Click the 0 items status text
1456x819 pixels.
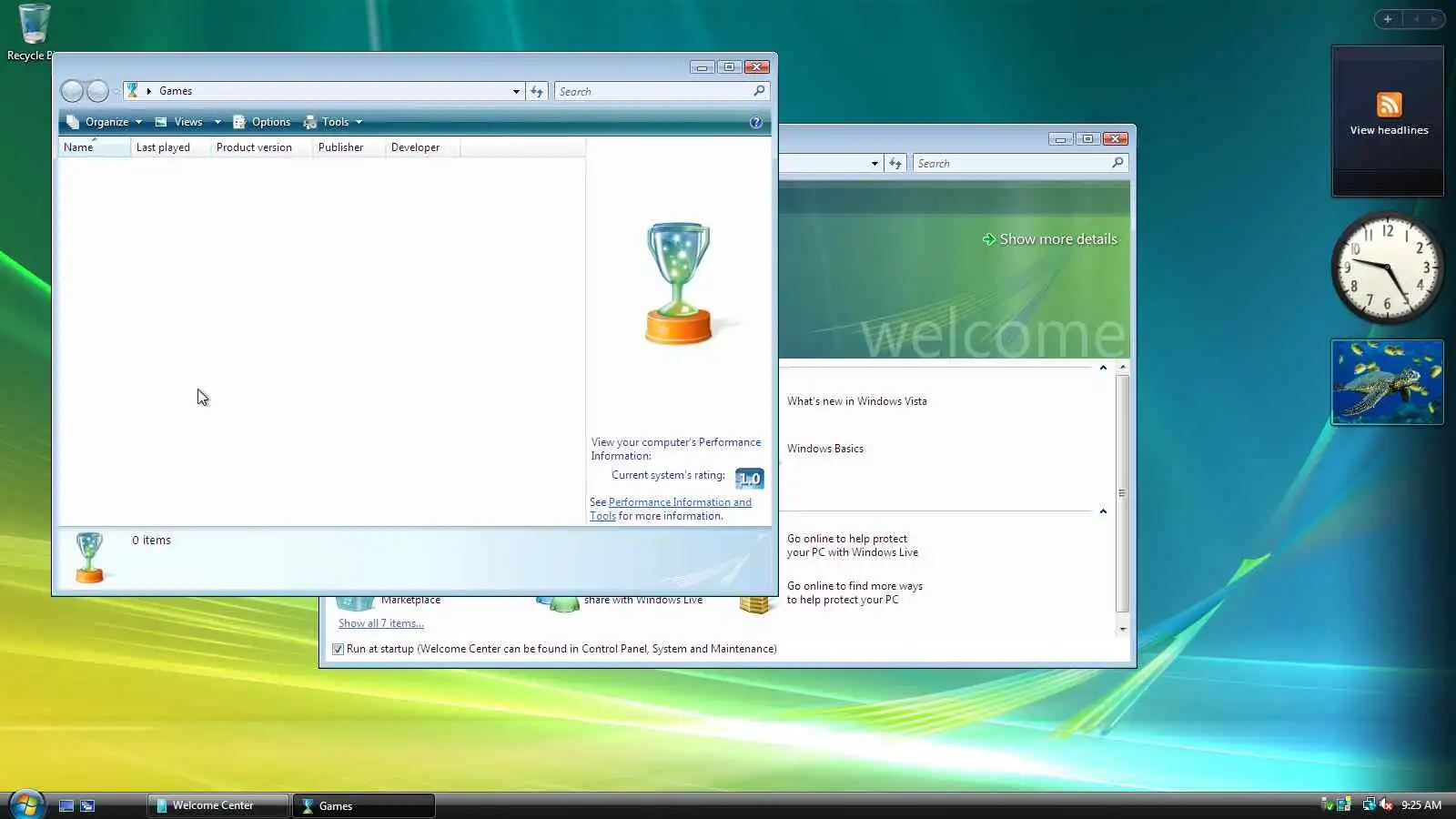(151, 541)
